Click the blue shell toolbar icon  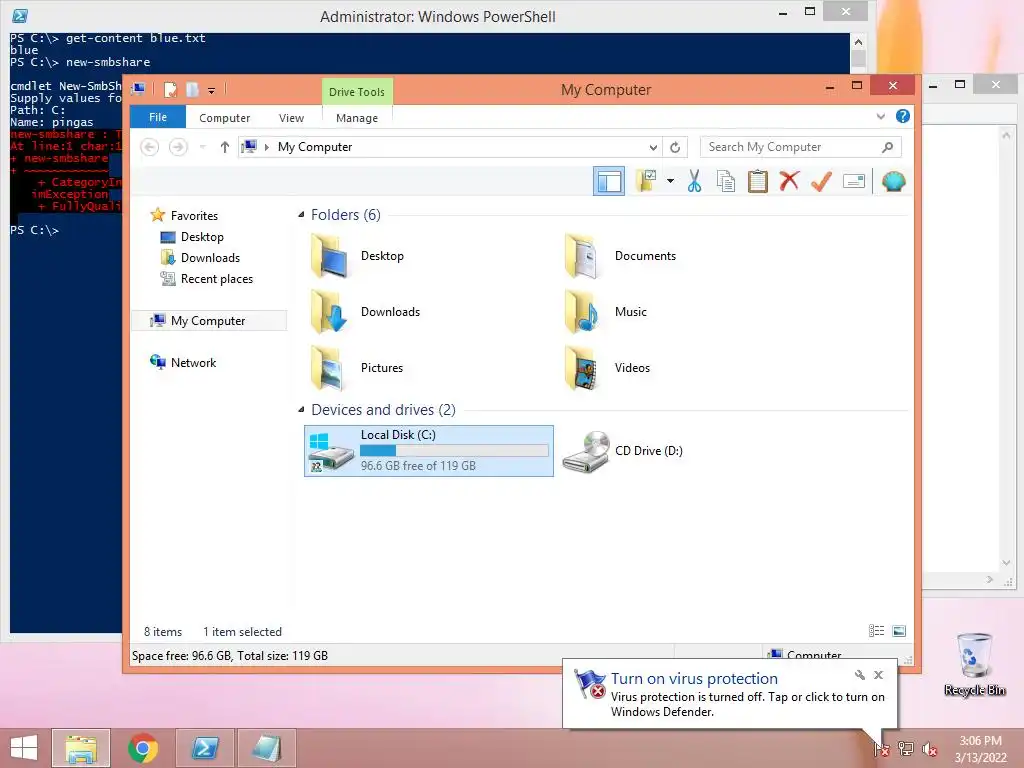(x=893, y=181)
